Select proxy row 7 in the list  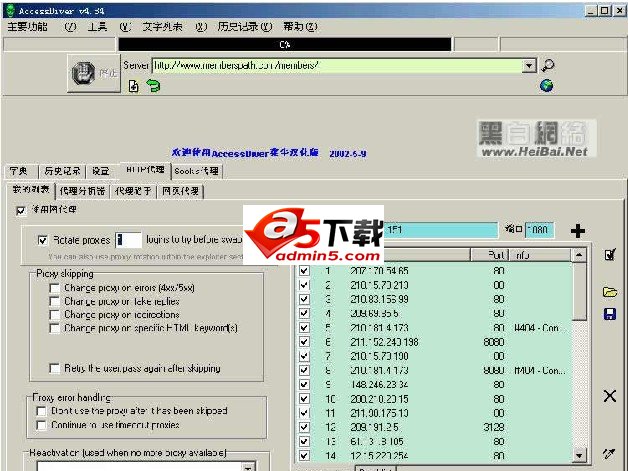click(435, 356)
